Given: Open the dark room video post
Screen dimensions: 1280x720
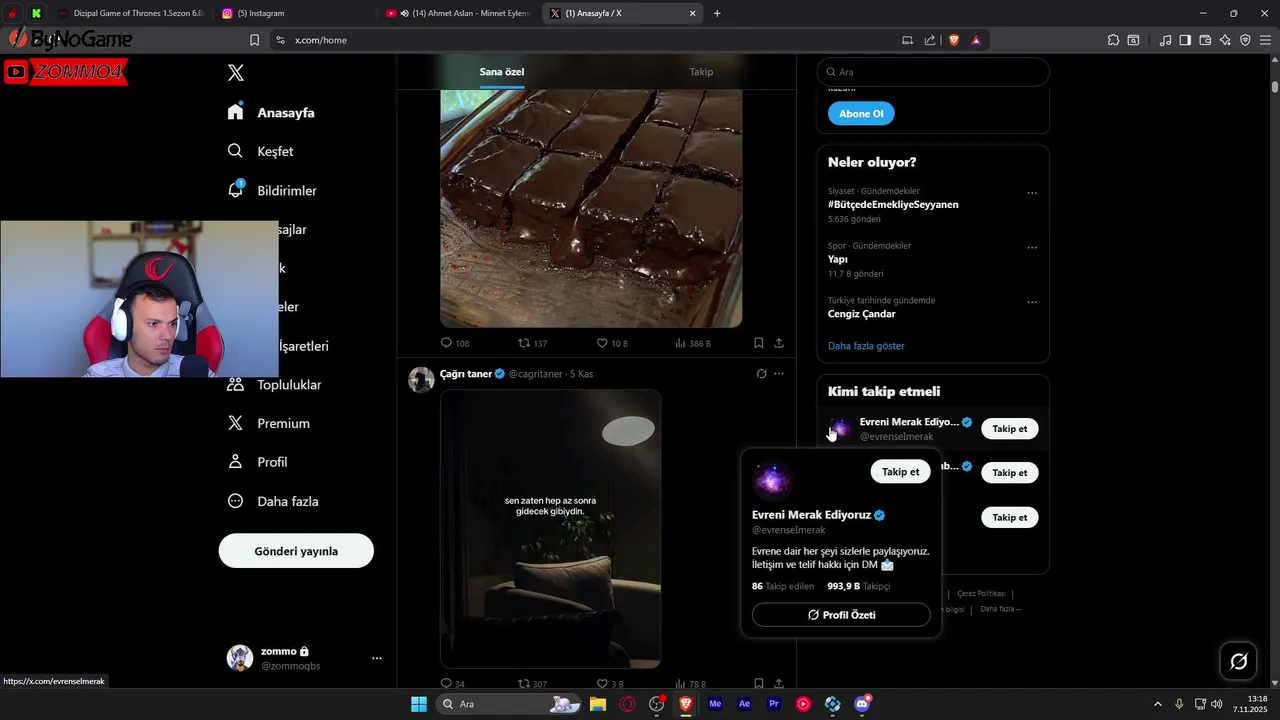Looking at the screenshot, I should pos(551,529).
